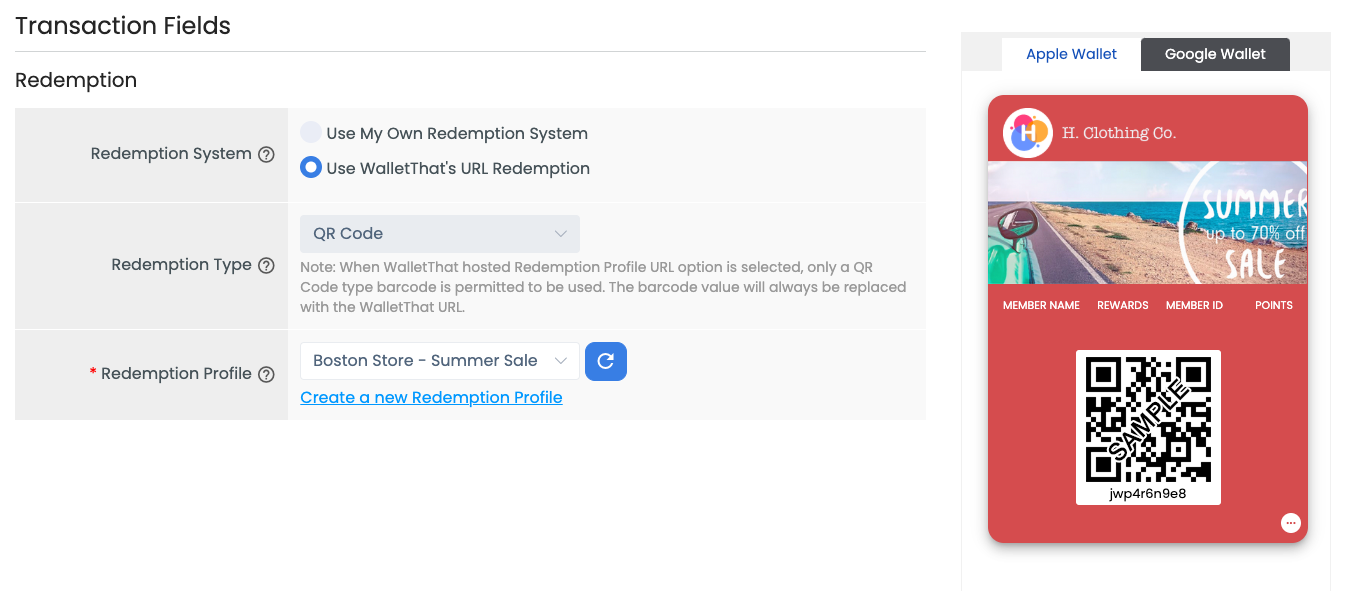The image size is (1347, 591).
Task: Click the REWARDS field on the pass
Action: (1122, 305)
